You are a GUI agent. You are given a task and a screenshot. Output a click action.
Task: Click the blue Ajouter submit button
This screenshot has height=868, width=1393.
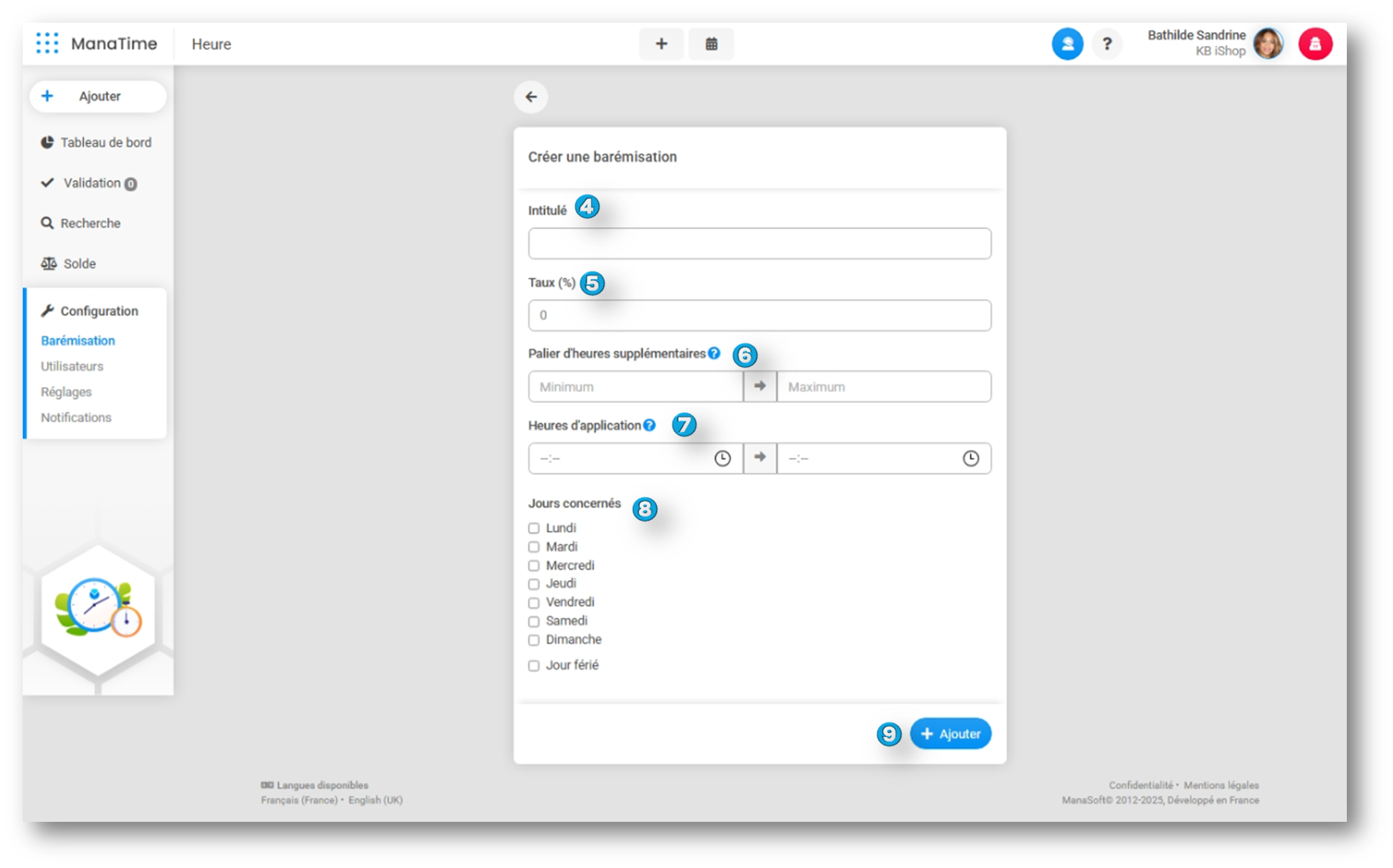pos(950,734)
